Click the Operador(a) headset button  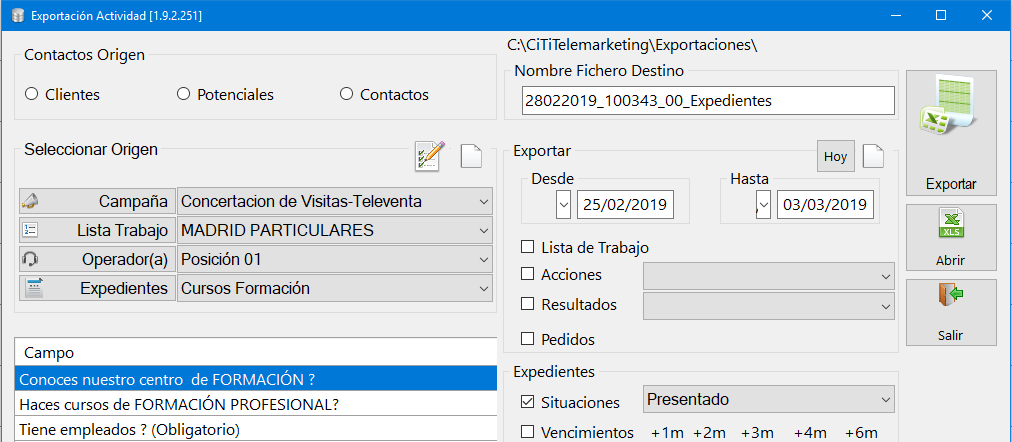97,259
